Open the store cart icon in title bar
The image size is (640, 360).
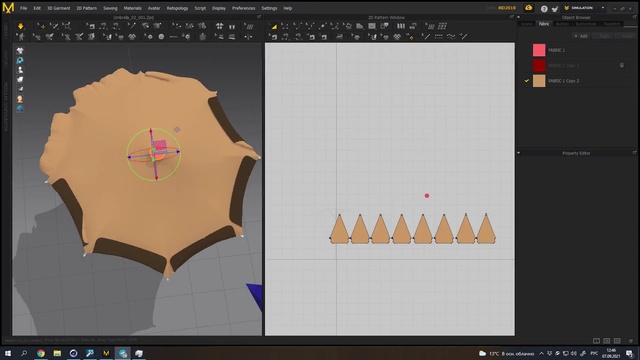[x=555, y=9]
